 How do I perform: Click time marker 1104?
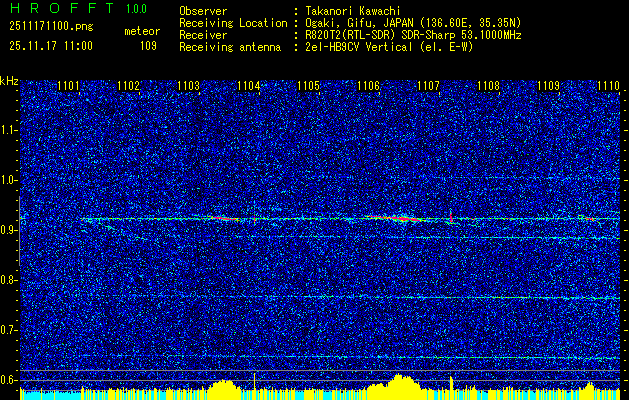click(x=248, y=86)
